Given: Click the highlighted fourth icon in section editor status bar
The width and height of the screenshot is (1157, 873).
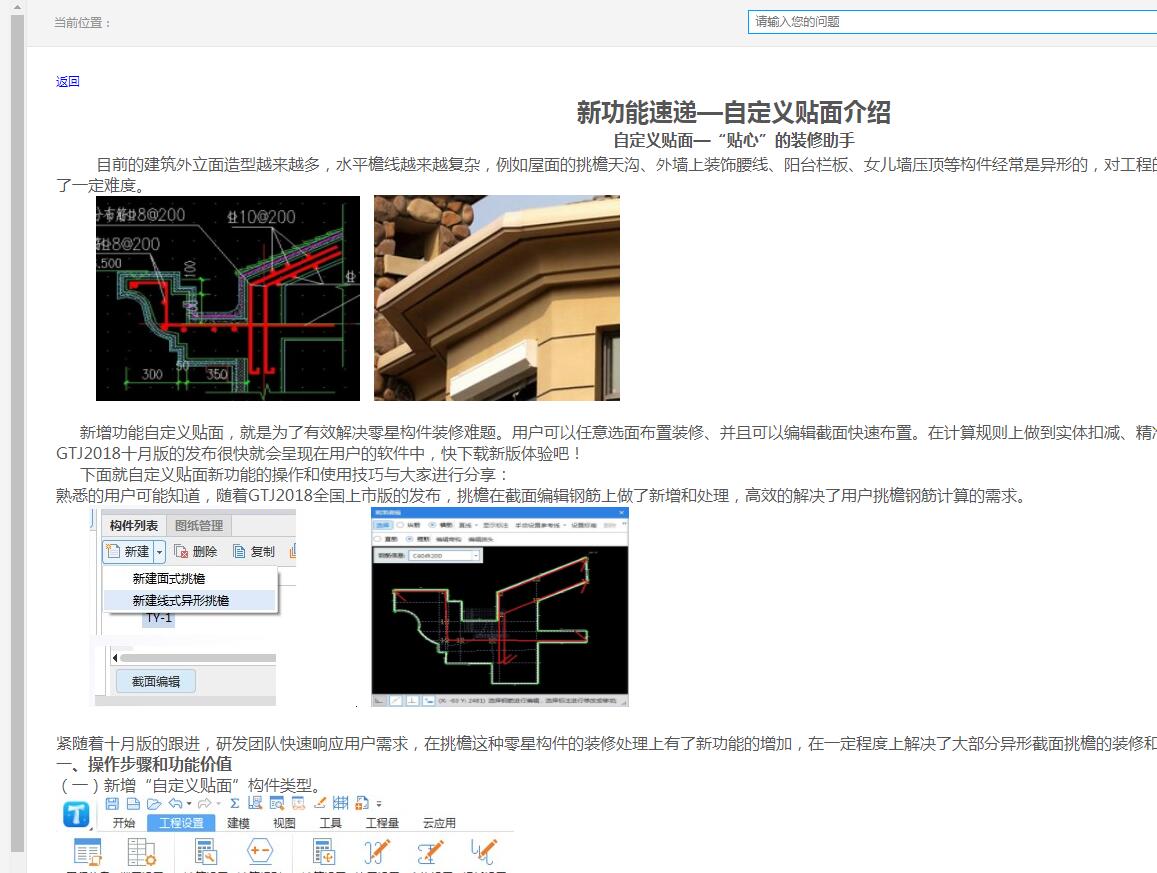Looking at the screenshot, I should tap(429, 700).
